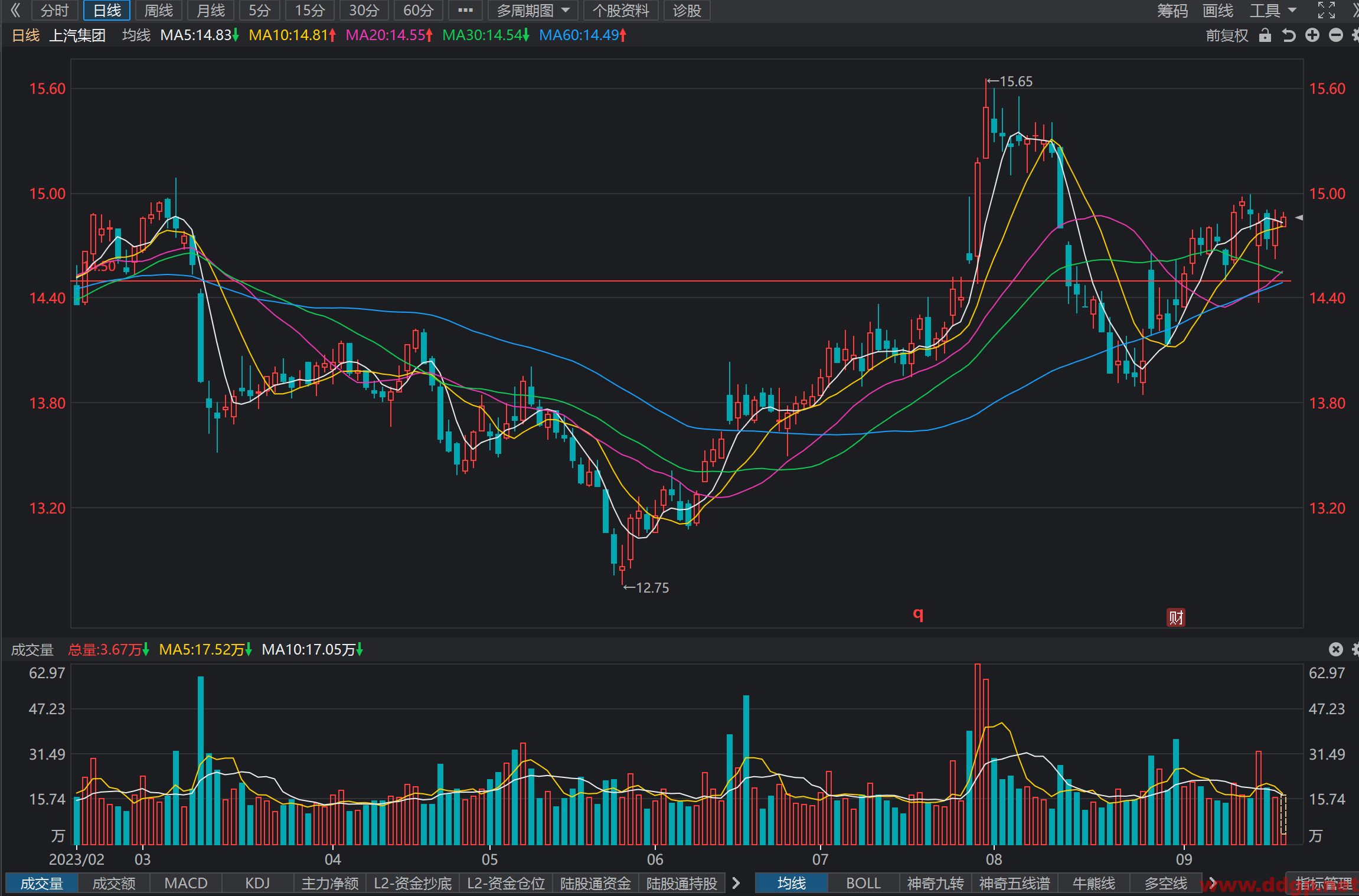Select the MACD indicator tab
The height and width of the screenshot is (896, 1359).
tap(186, 884)
